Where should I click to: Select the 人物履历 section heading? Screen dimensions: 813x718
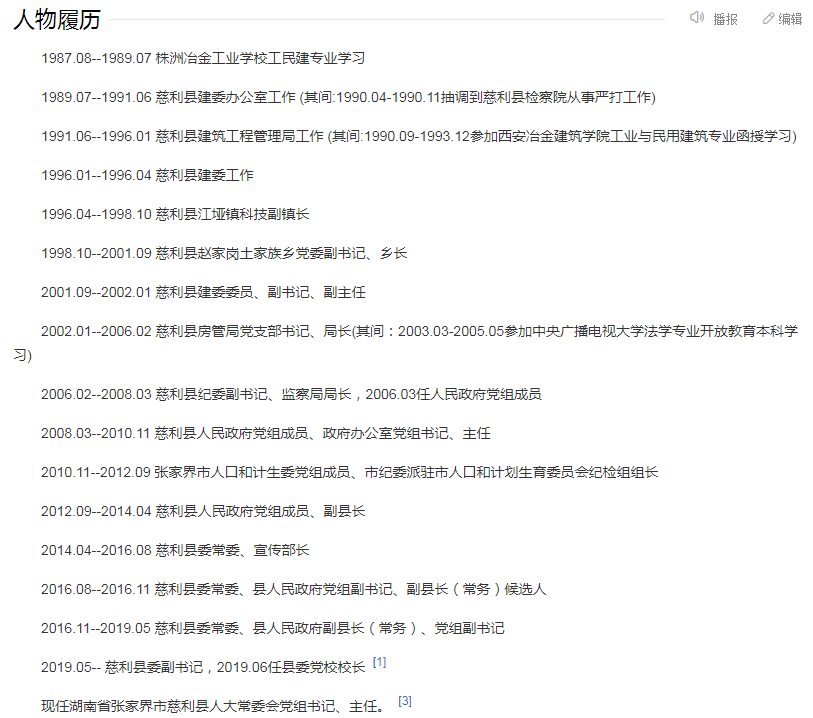click(x=55, y=19)
